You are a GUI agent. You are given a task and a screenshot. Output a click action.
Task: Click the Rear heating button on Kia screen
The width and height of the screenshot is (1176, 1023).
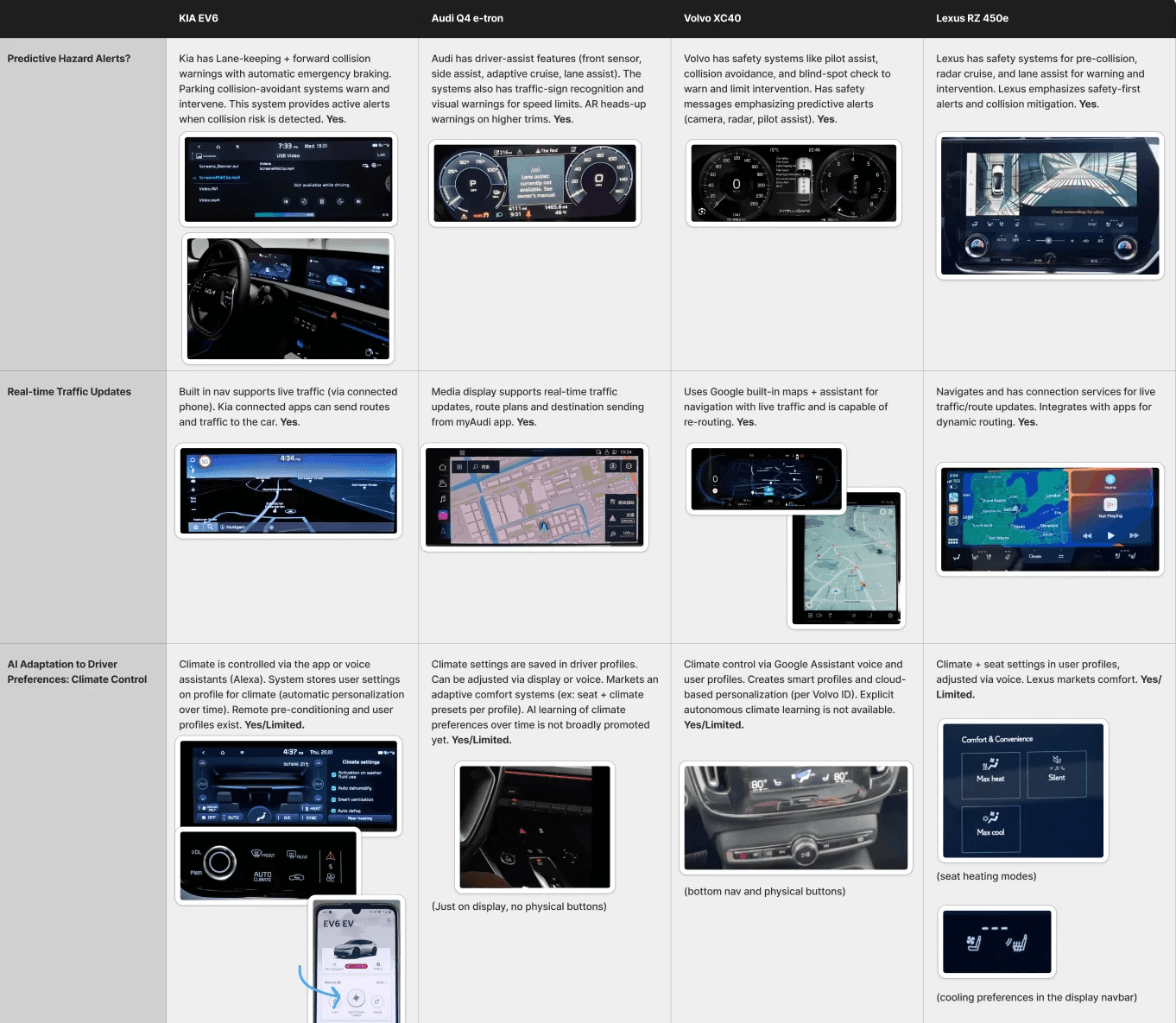click(360, 818)
